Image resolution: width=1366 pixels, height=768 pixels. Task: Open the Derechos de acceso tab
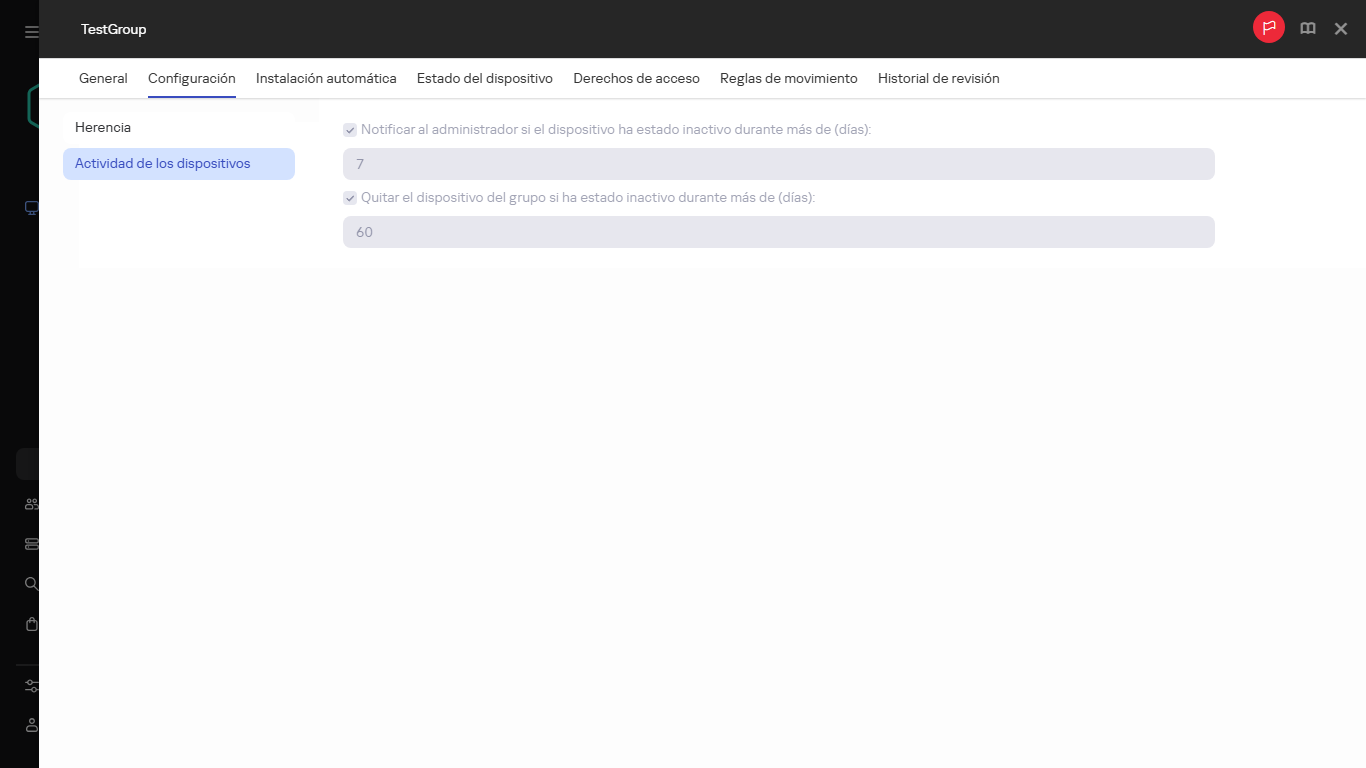(x=637, y=78)
